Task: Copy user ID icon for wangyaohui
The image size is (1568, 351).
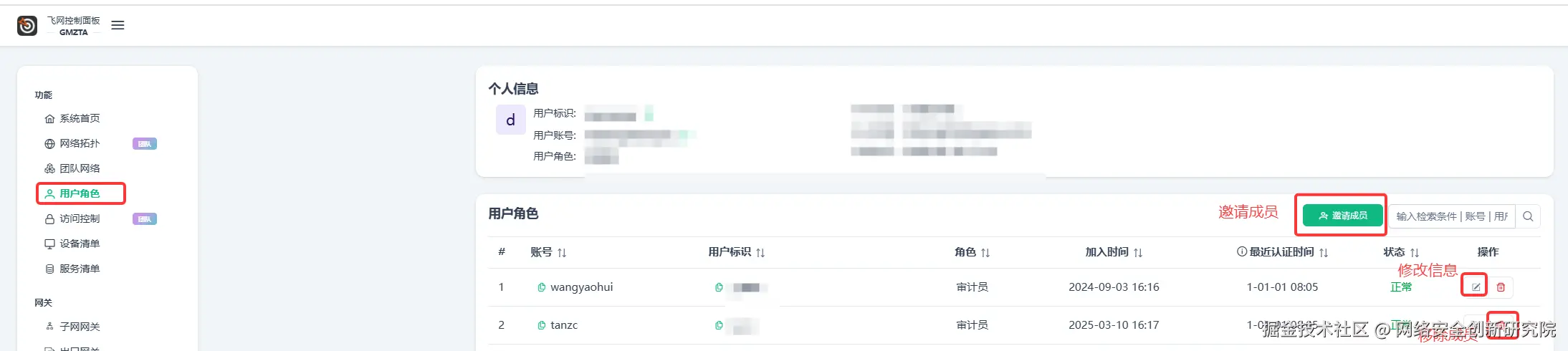Action: [719, 287]
